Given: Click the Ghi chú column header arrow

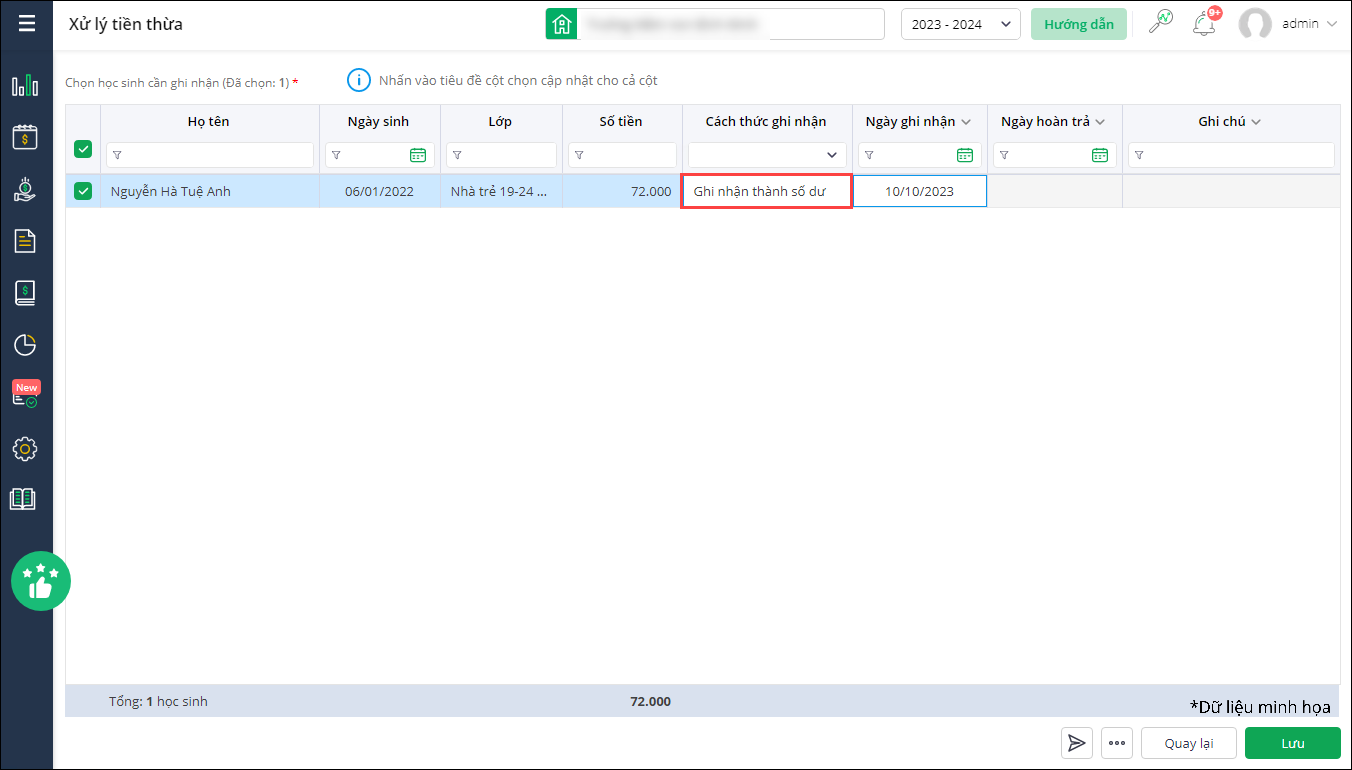Looking at the screenshot, I should pos(1256,122).
